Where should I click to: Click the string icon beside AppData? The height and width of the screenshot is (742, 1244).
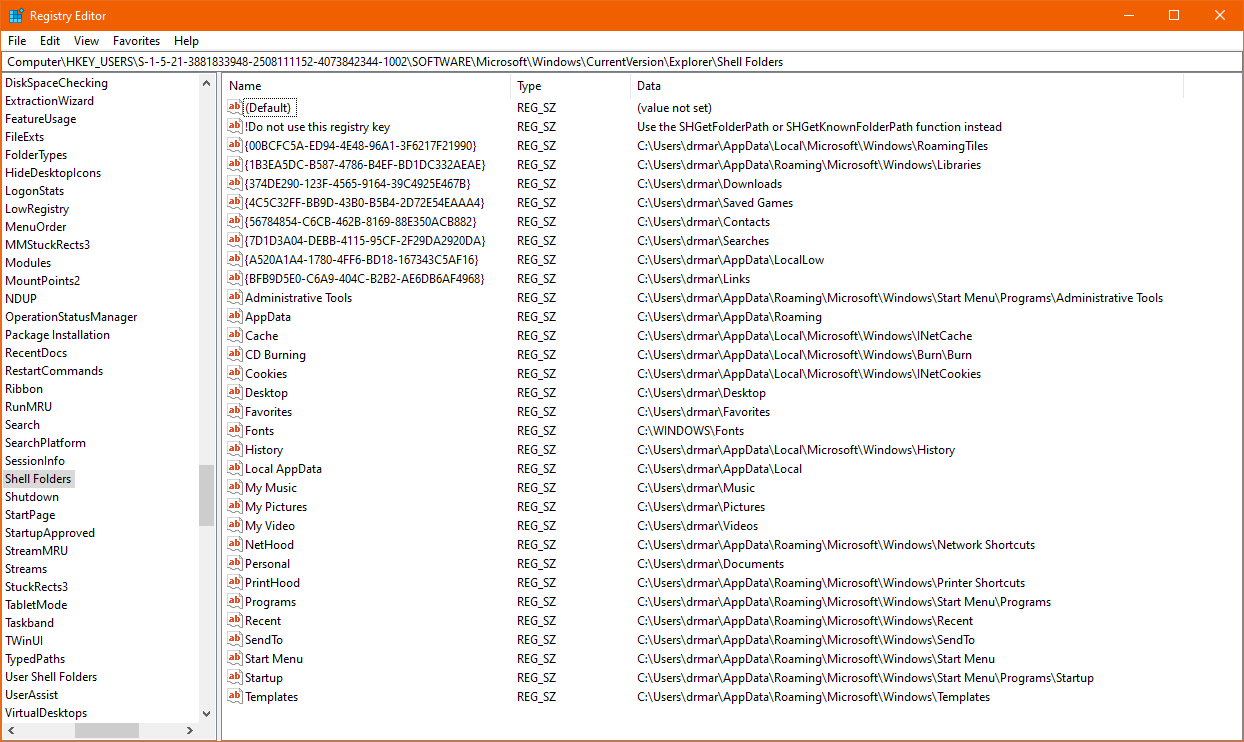(x=235, y=316)
